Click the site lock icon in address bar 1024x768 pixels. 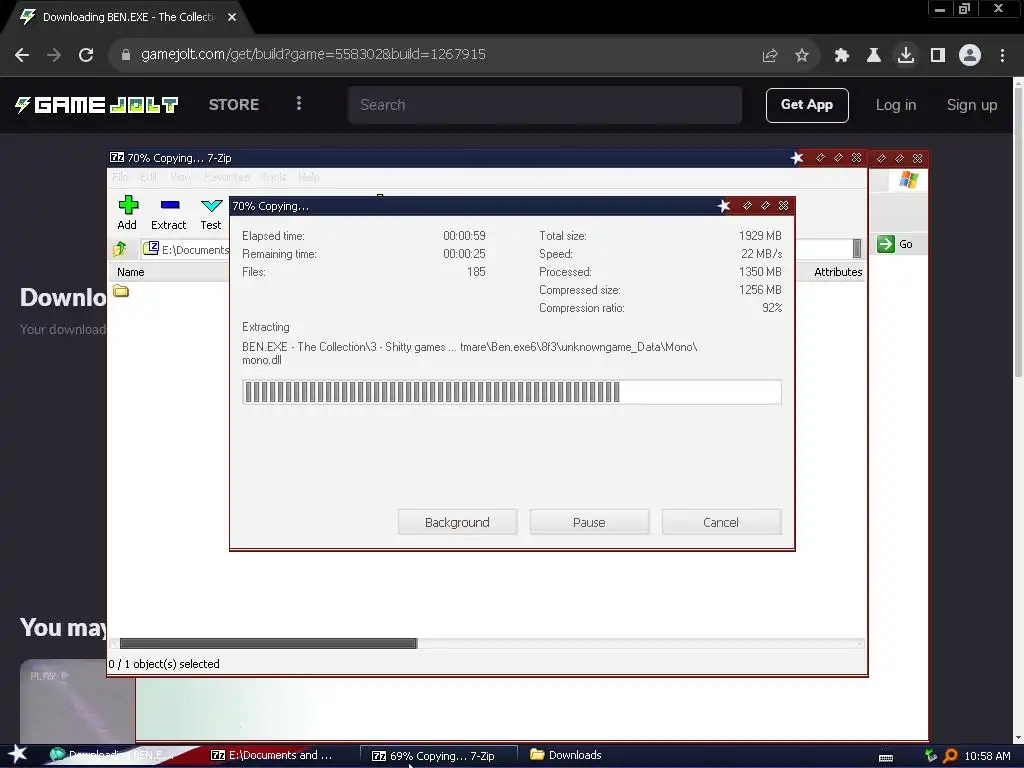click(126, 55)
